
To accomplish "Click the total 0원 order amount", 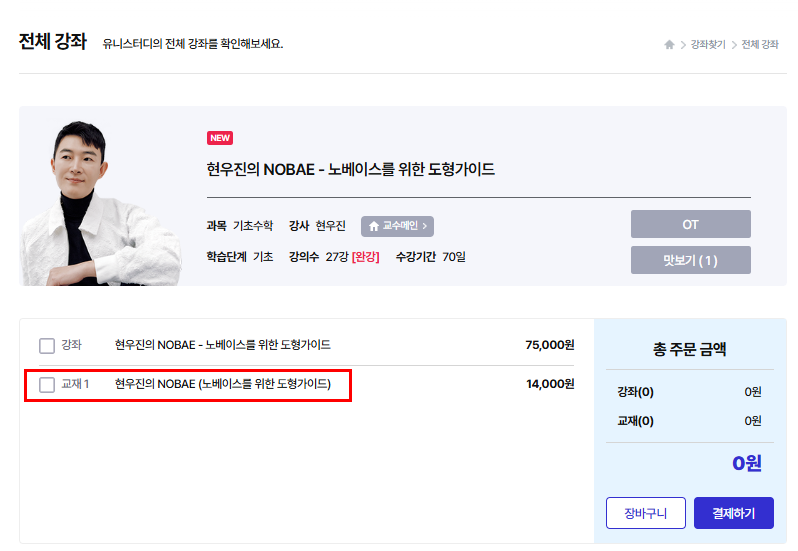I will tap(746, 463).
